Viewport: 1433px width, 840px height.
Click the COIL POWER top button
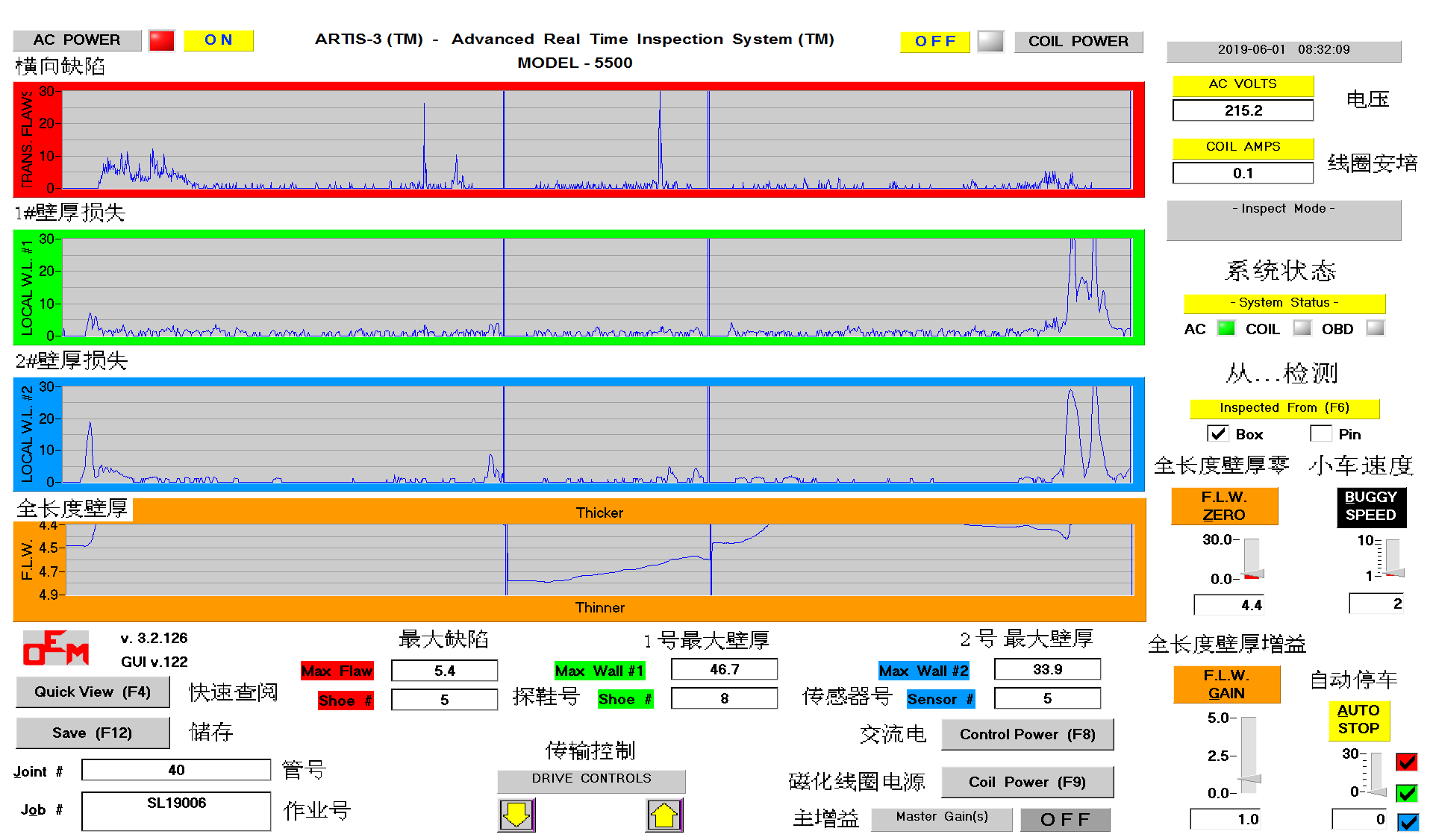[x=1078, y=42]
